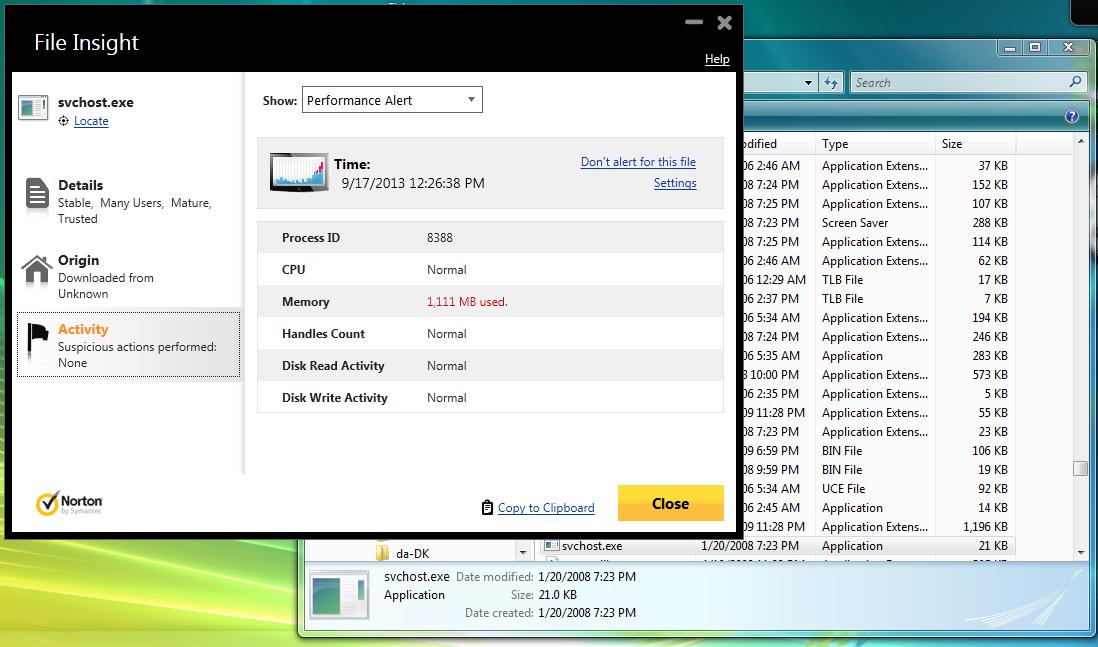1098x647 pixels.
Task: Sort Explorer files by the Size column
Action: [975, 144]
